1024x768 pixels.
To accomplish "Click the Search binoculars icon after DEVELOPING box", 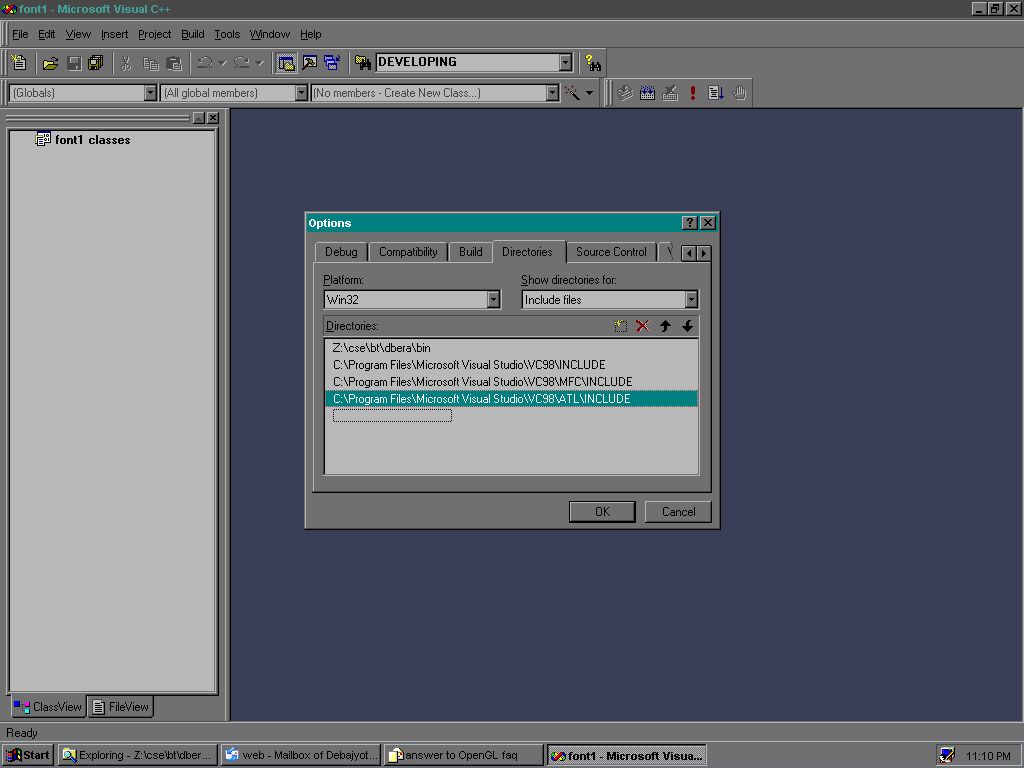I will (593, 63).
